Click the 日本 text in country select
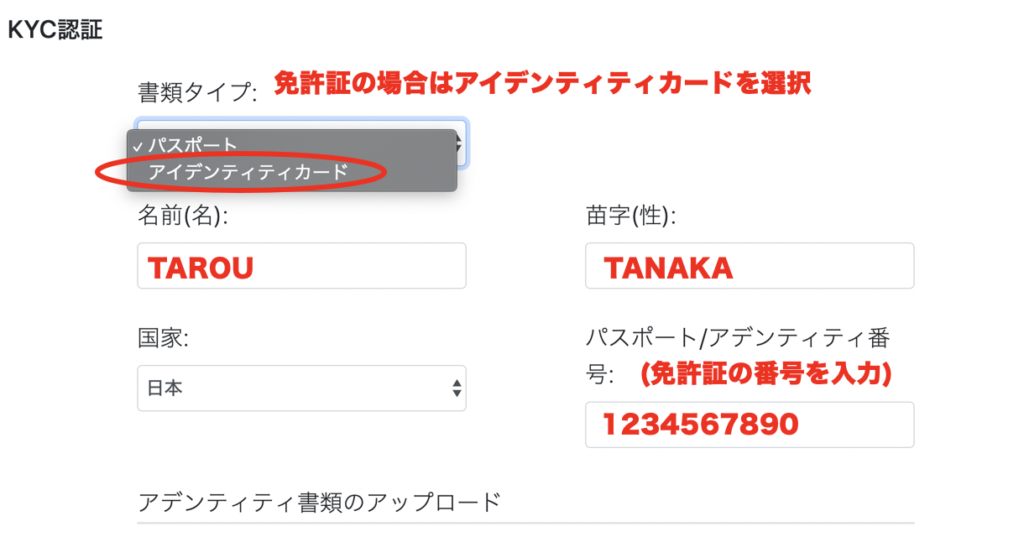The width and height of the screenshot is (1024, 542). pyautogui.click(x=165, y=389)
